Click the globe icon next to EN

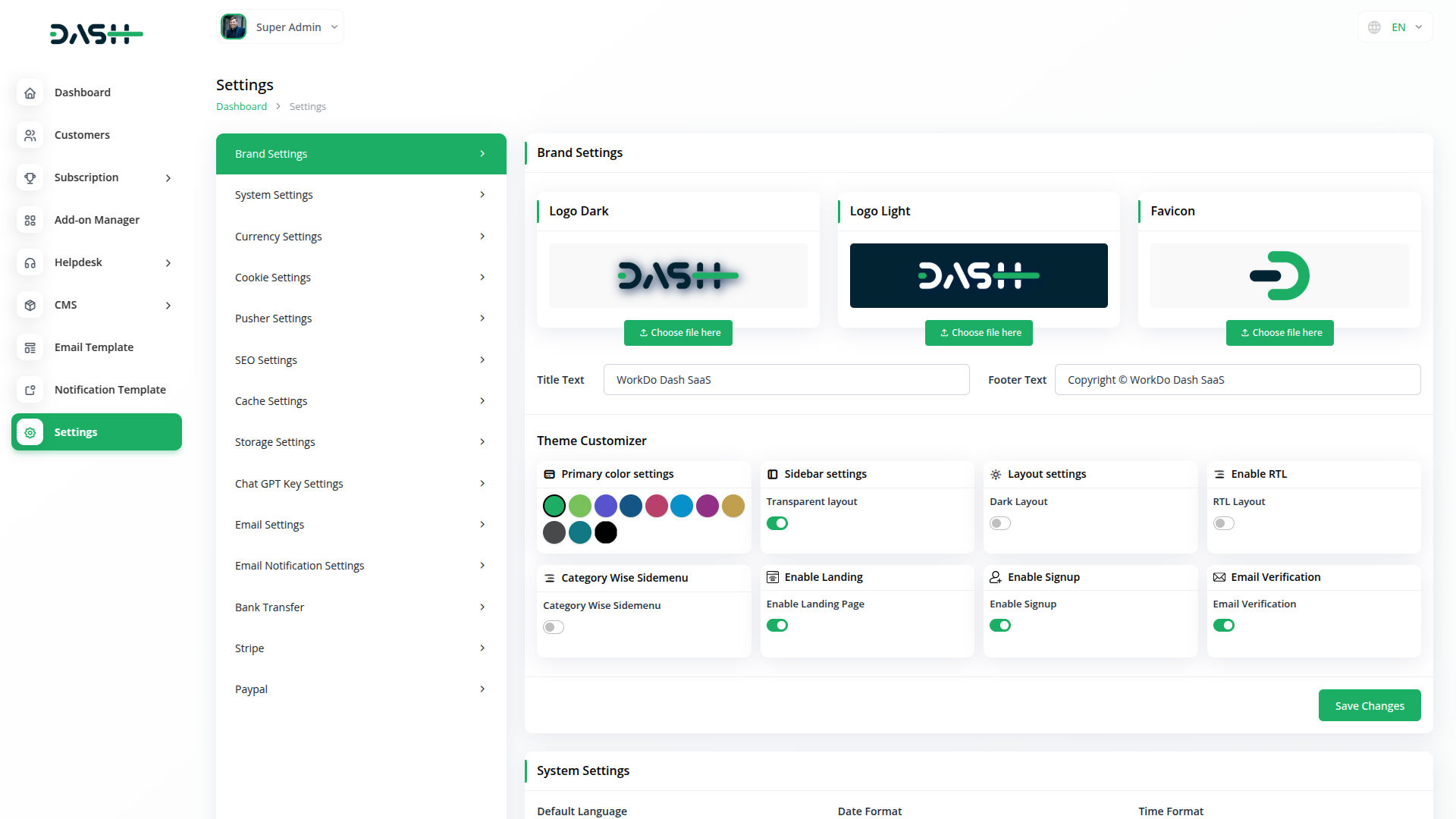pos(1373,27)
